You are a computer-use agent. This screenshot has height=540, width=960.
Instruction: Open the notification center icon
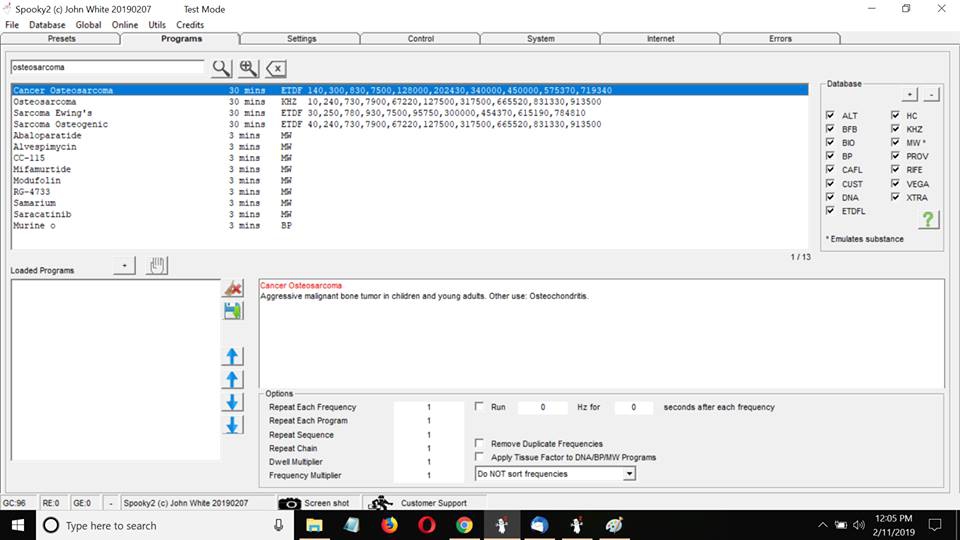[x=935, y=525]
